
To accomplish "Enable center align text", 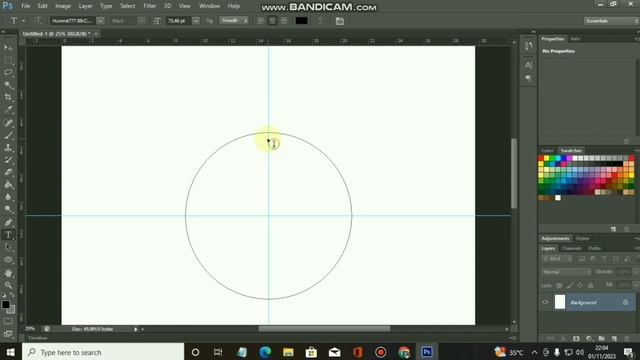I will [x=272, y=21].
